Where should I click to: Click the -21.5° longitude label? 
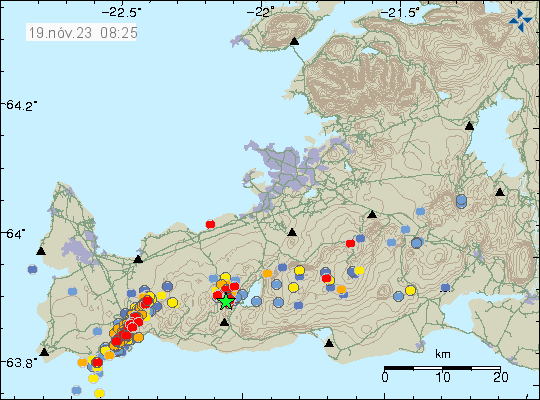pyautogui.click(x=401, y=13)
